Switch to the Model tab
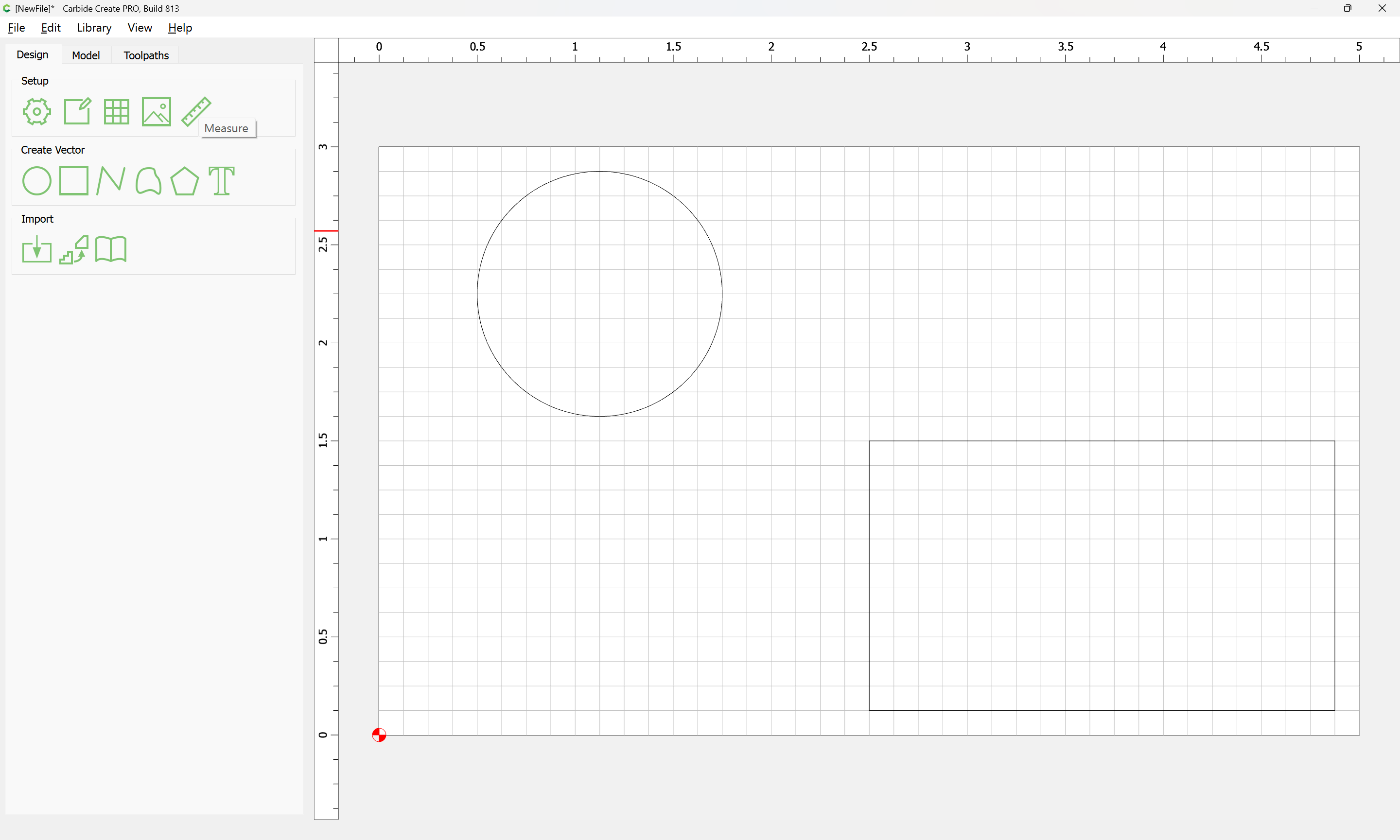1400x840 pixels. [x=86, y=55]
